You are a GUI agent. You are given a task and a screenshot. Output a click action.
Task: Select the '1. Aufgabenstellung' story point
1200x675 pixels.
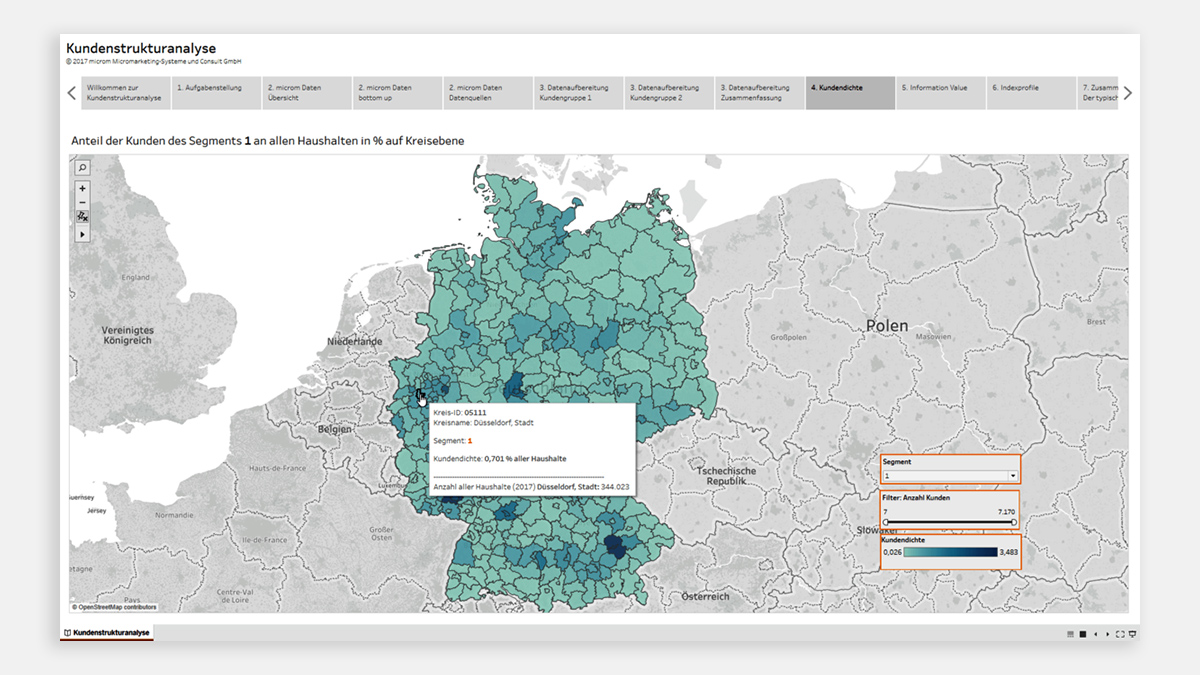(x=216, y=93)
